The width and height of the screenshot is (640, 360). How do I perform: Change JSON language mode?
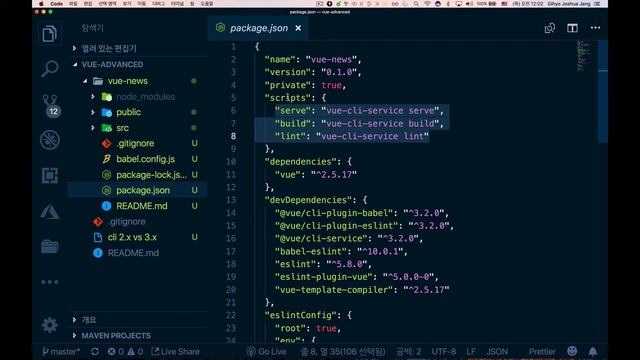(497, 351)
